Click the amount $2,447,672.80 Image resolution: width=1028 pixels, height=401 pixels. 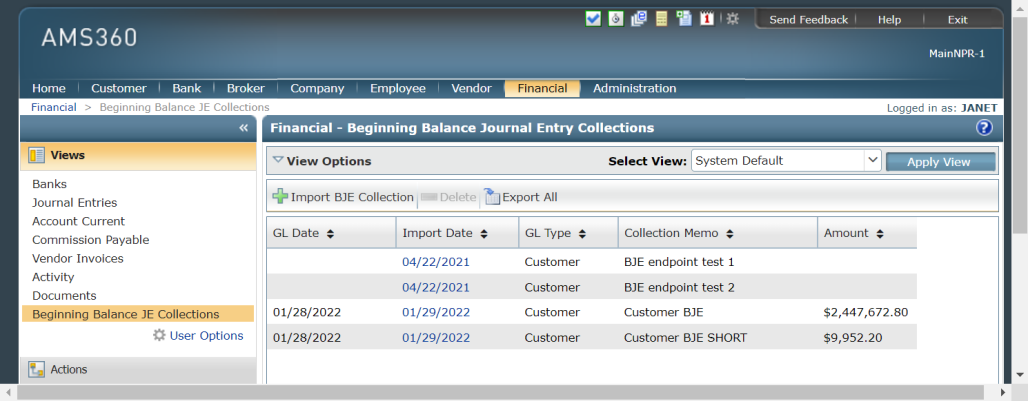pos(866,312)
